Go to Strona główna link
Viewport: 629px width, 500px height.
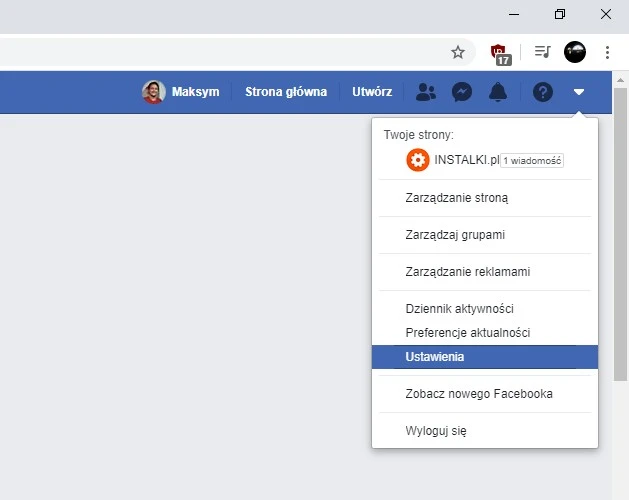click(x=286, y=92)
